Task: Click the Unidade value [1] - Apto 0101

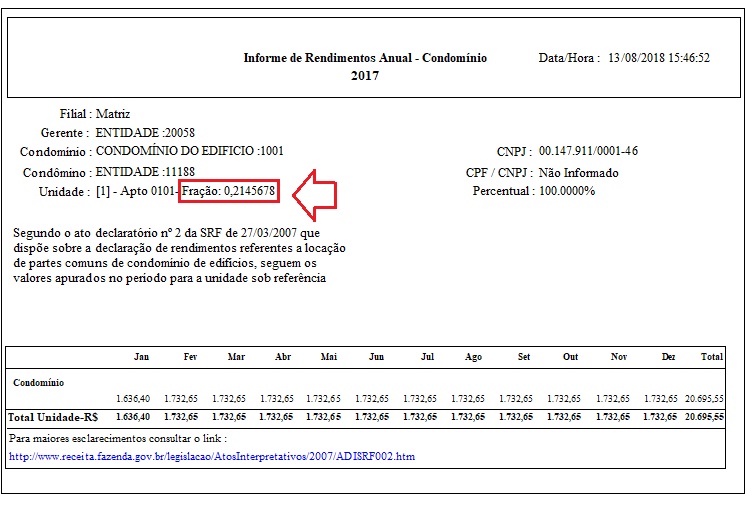Action: point(136,190)
